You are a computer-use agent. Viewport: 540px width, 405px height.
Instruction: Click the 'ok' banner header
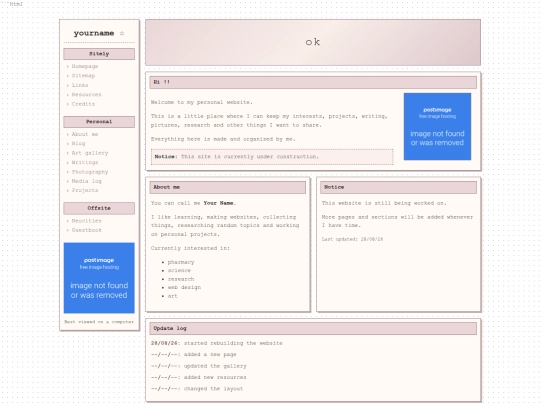(x=313, y=42)
